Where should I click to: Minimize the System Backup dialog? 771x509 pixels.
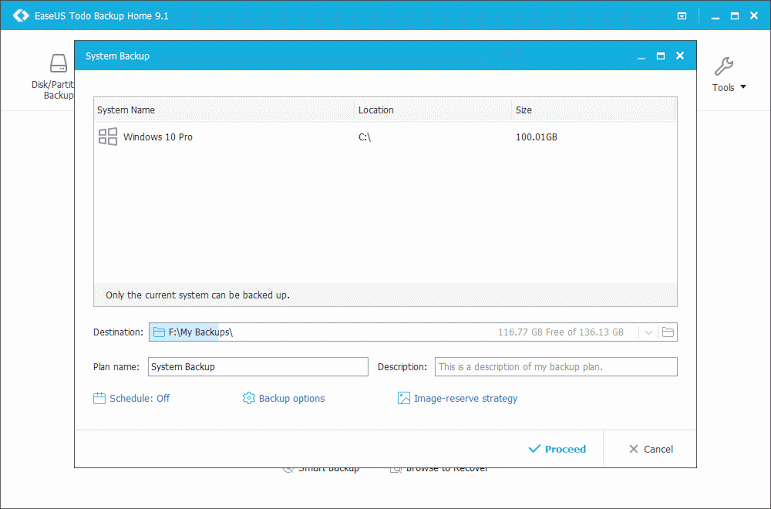[x=641, y=57]
